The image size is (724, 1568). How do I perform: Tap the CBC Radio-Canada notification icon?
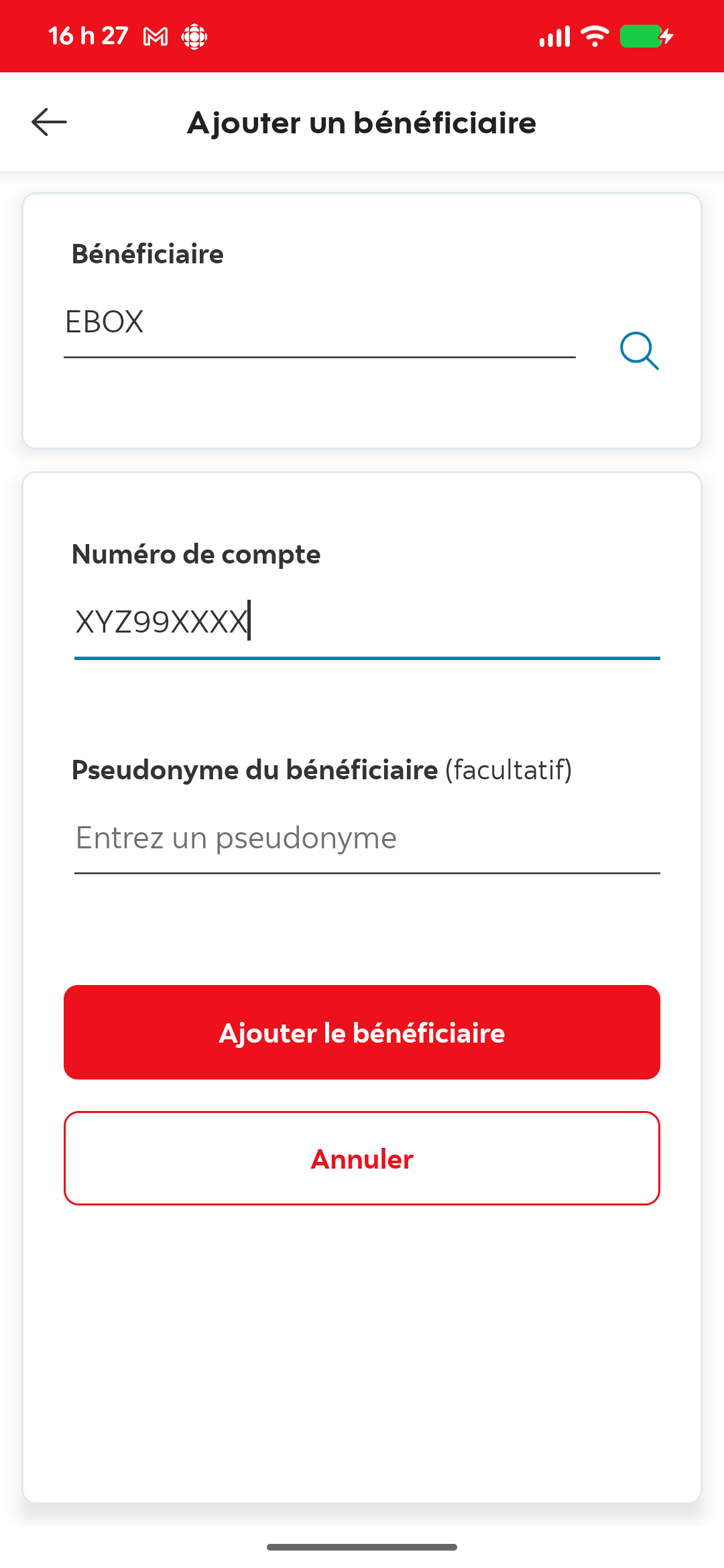click(194, 37)
